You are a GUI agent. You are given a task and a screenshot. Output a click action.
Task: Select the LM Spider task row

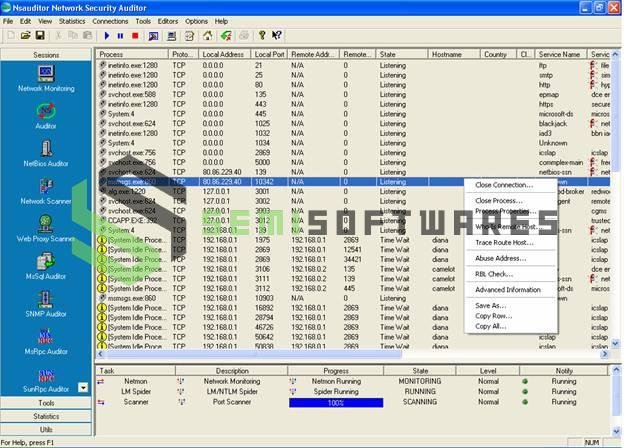click(352, 392)
